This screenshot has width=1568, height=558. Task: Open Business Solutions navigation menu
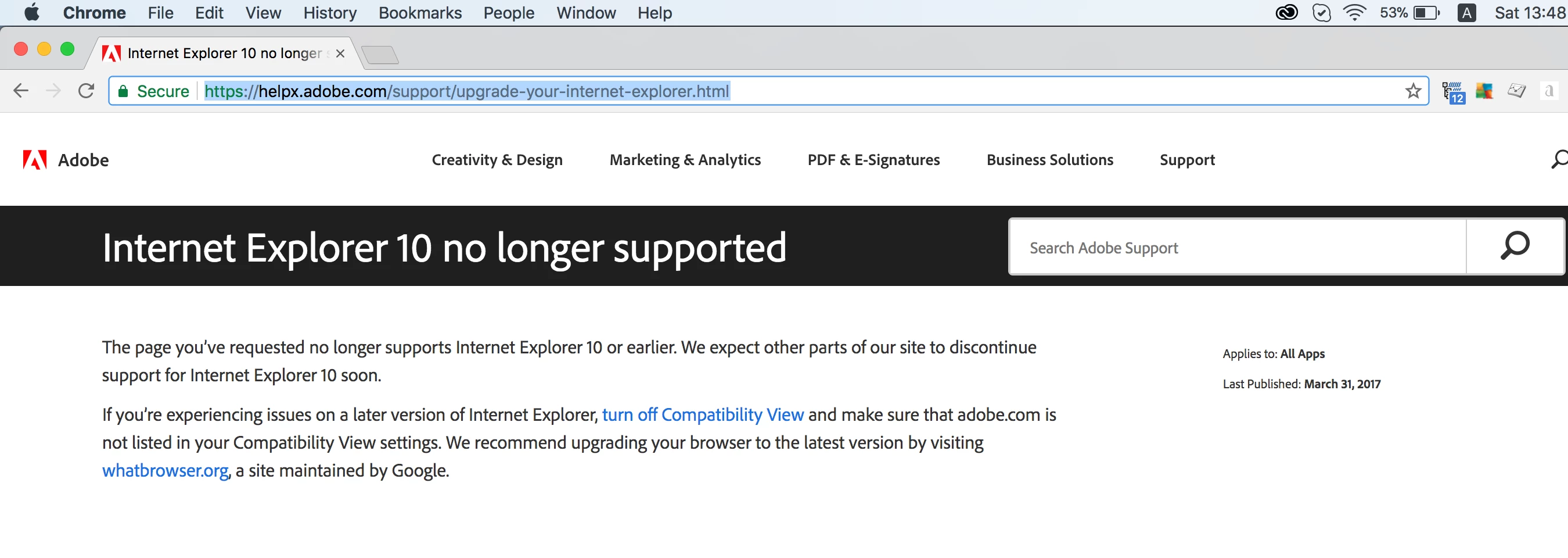[1049, 160]
